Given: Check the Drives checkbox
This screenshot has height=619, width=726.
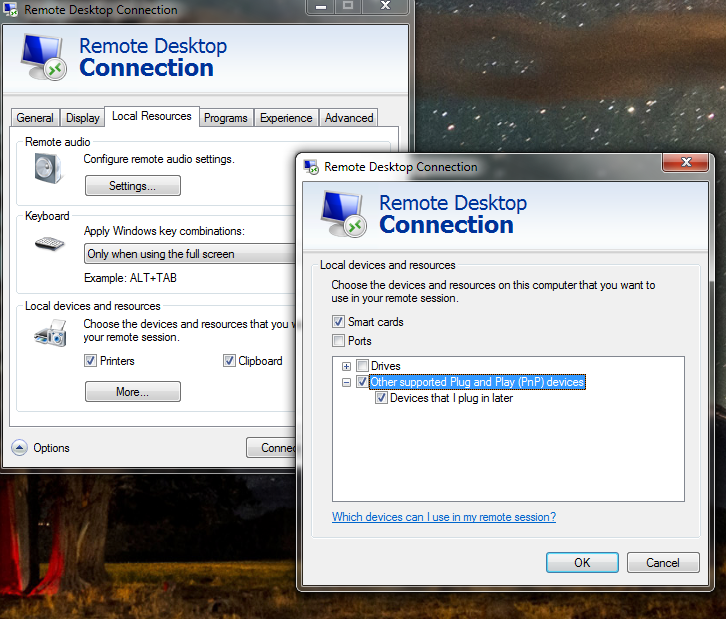Looking at the screenshot, I should [363, 366].
